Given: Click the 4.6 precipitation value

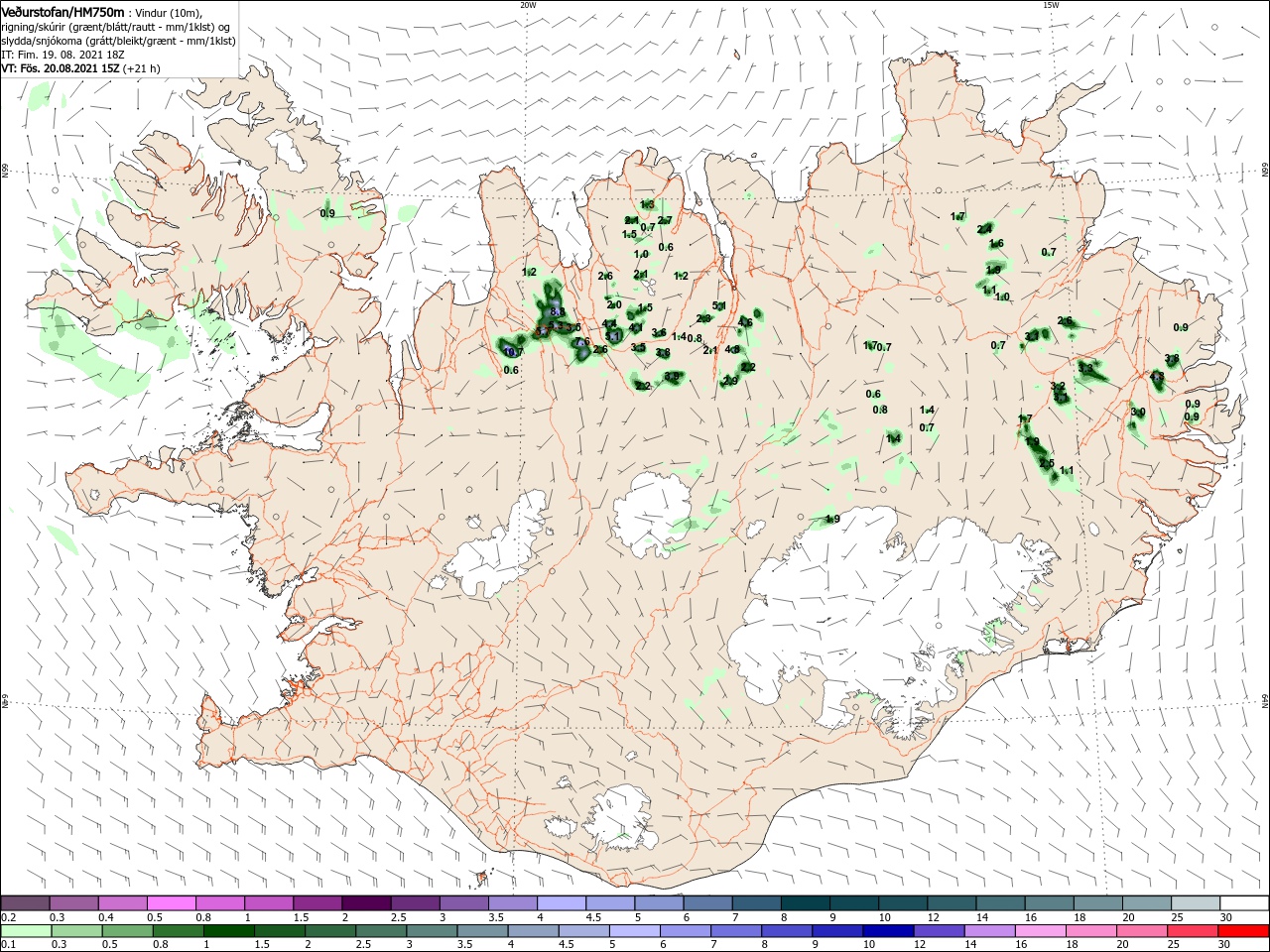Looking at the screenshot, I should [x=745, y=322].
